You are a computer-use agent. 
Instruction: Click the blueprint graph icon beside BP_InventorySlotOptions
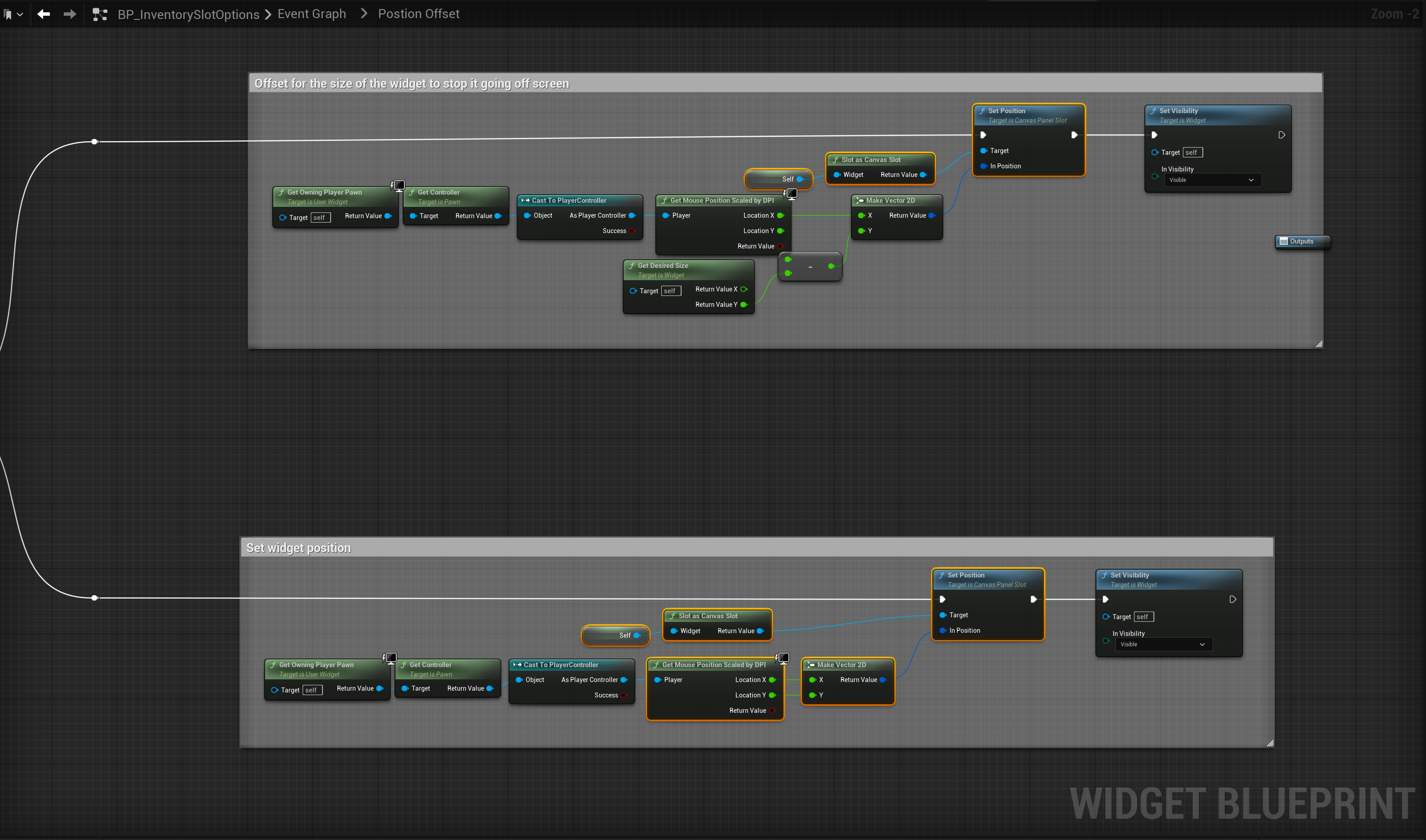click(100, 15)
